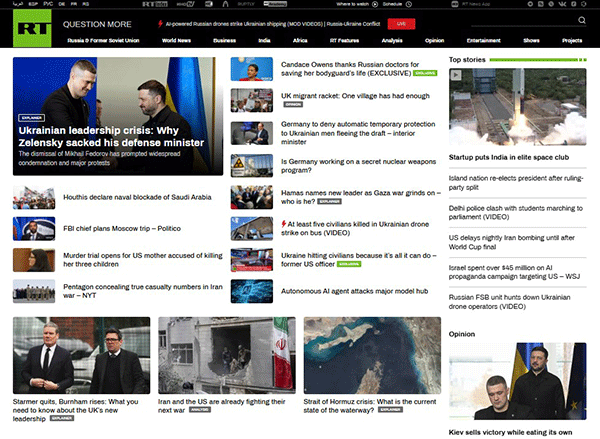Image resolution: width=600 pixels, height=439 pixels.
Task: Open Zelensky sacked defense minister feature image
Action: [118, 116]
